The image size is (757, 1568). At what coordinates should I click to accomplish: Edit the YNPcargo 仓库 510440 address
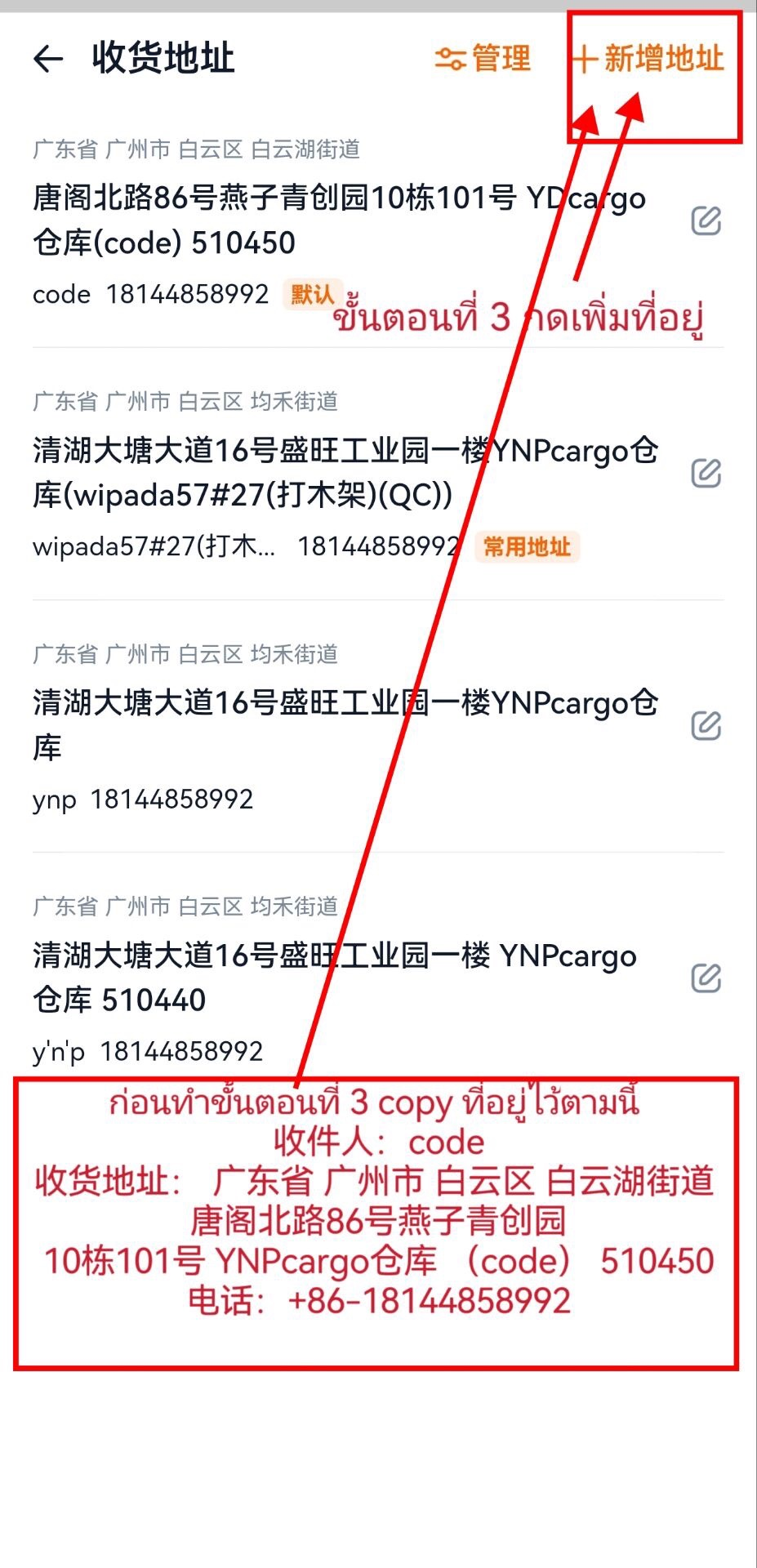tap(706, 978)
